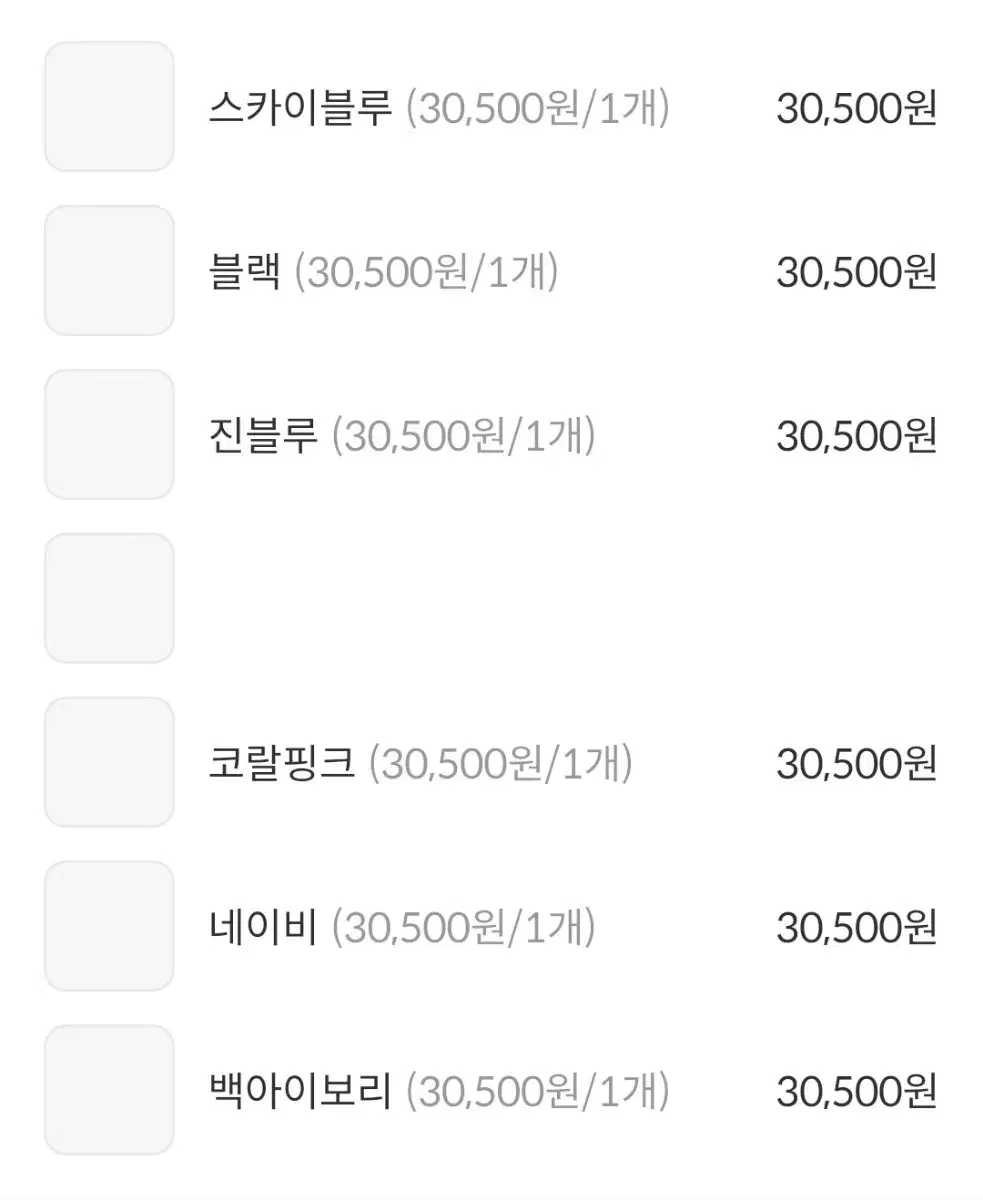The height and width of the screenshot is (1200, 983).
Task: Select the 네이비 thumbnail image
Action: pos(109,926)
